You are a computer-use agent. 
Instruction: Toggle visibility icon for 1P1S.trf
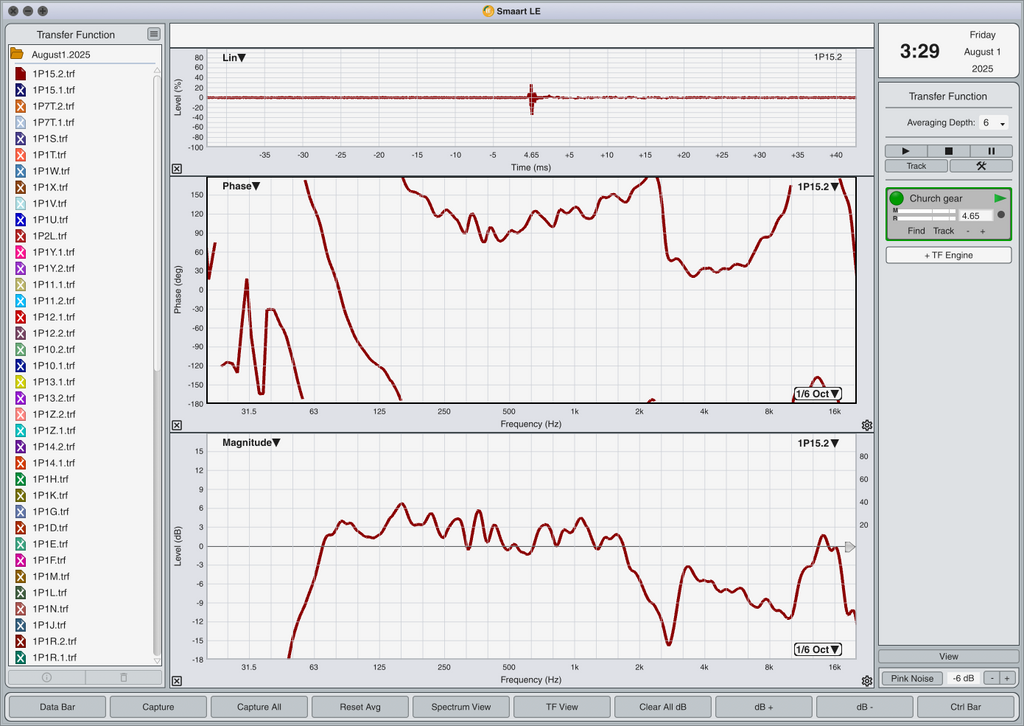click(20, 138)
